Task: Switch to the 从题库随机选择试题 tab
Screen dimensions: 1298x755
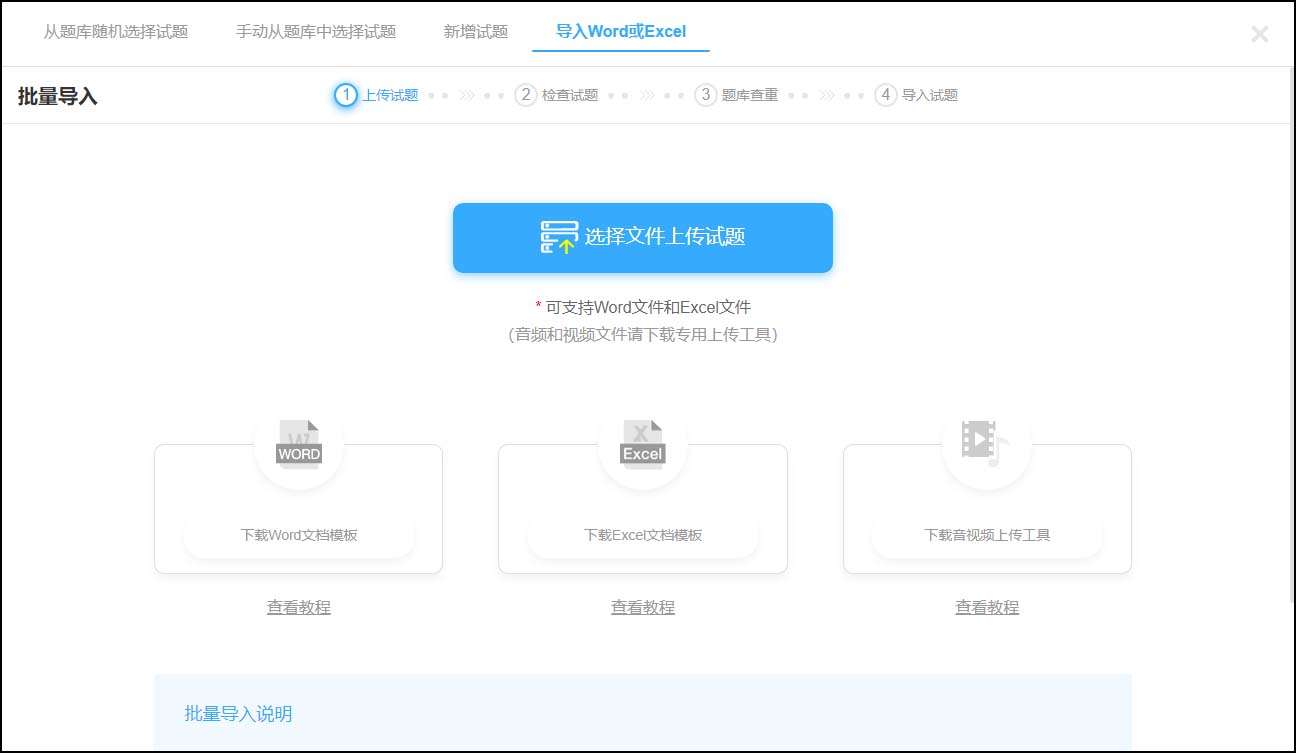Action: [x=116, y=31]
